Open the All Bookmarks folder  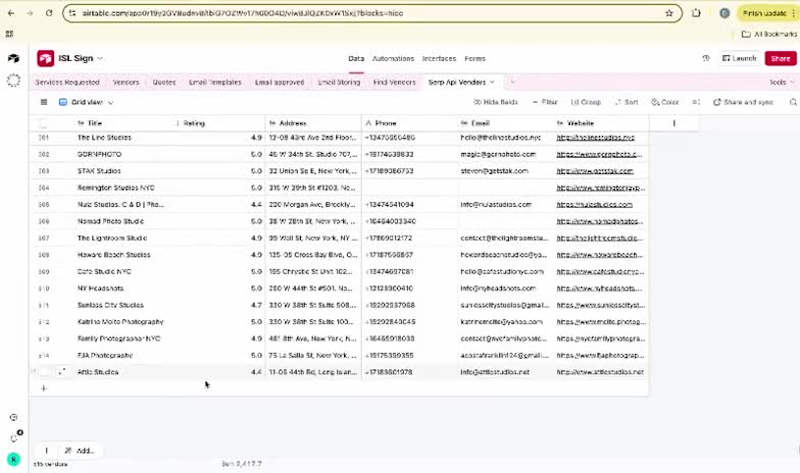click(769, 34)
